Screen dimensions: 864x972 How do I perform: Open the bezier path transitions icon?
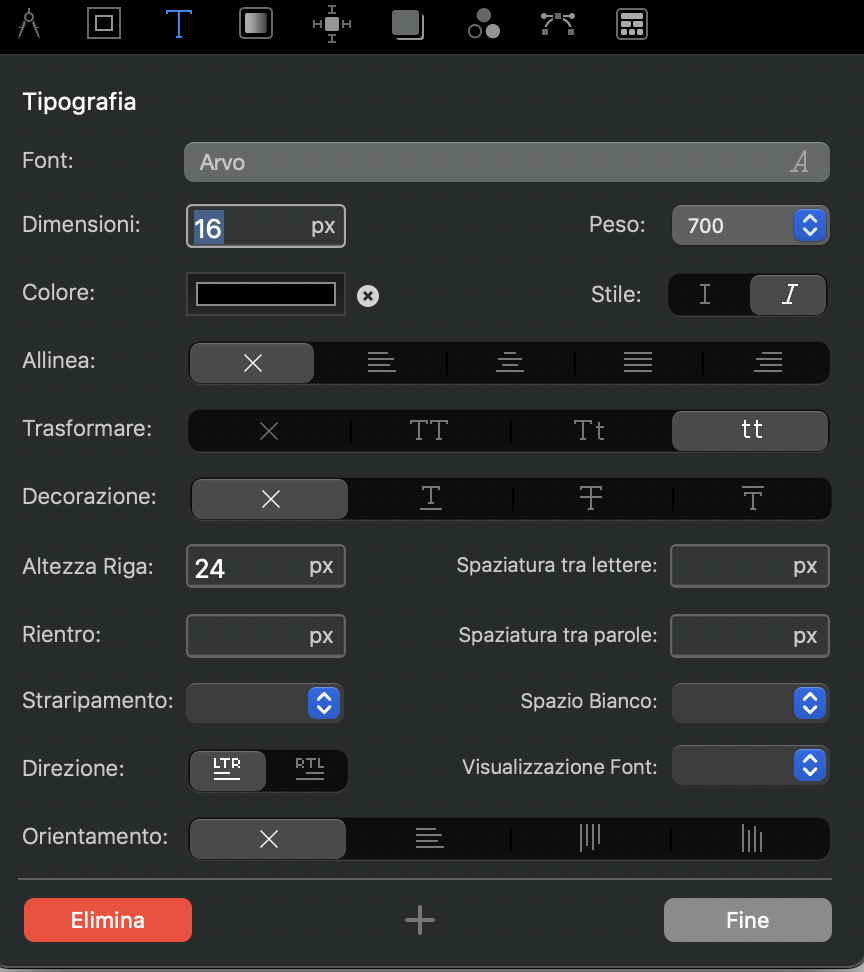tap(558, 23)
